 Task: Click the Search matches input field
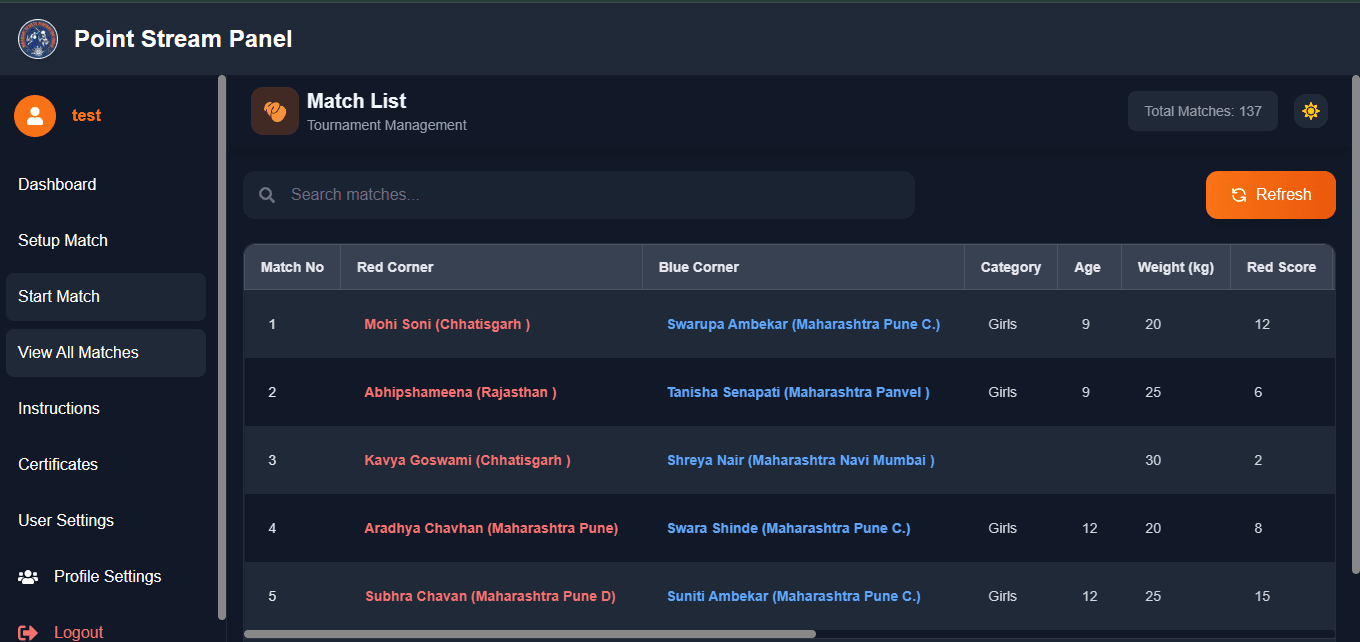[x=579, y=195]
